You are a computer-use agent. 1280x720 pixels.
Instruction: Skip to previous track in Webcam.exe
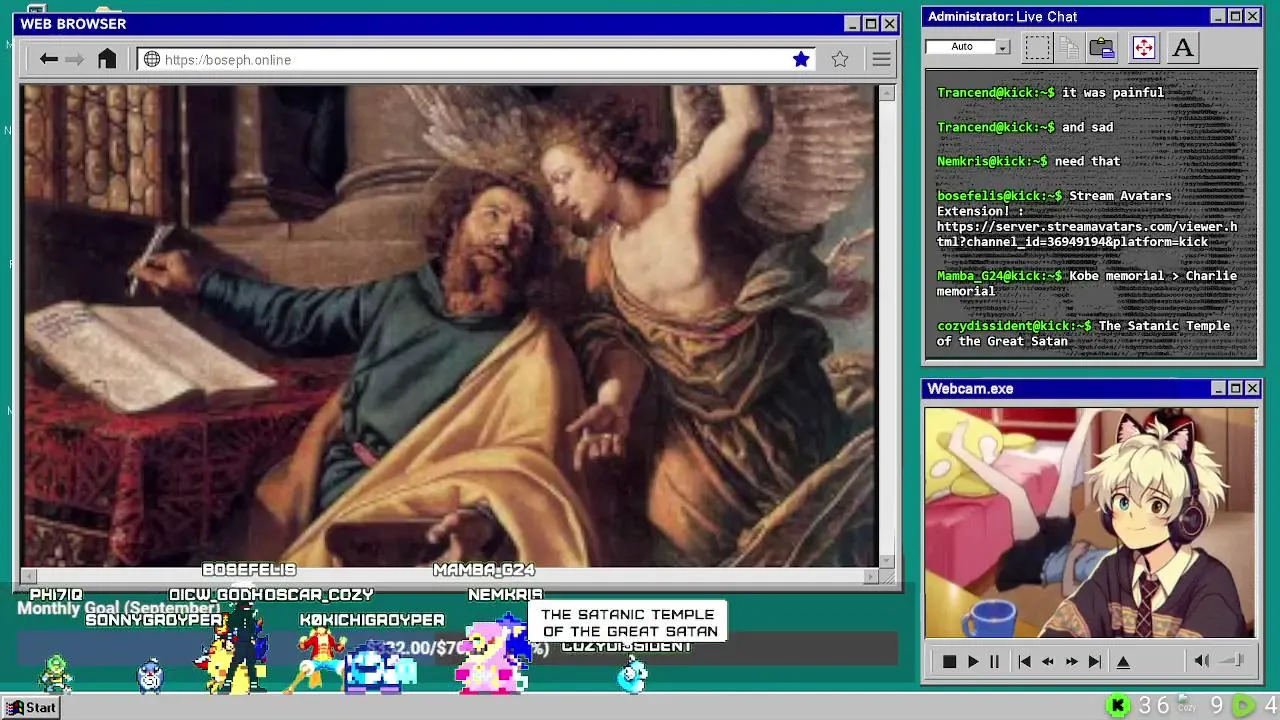1024,661
